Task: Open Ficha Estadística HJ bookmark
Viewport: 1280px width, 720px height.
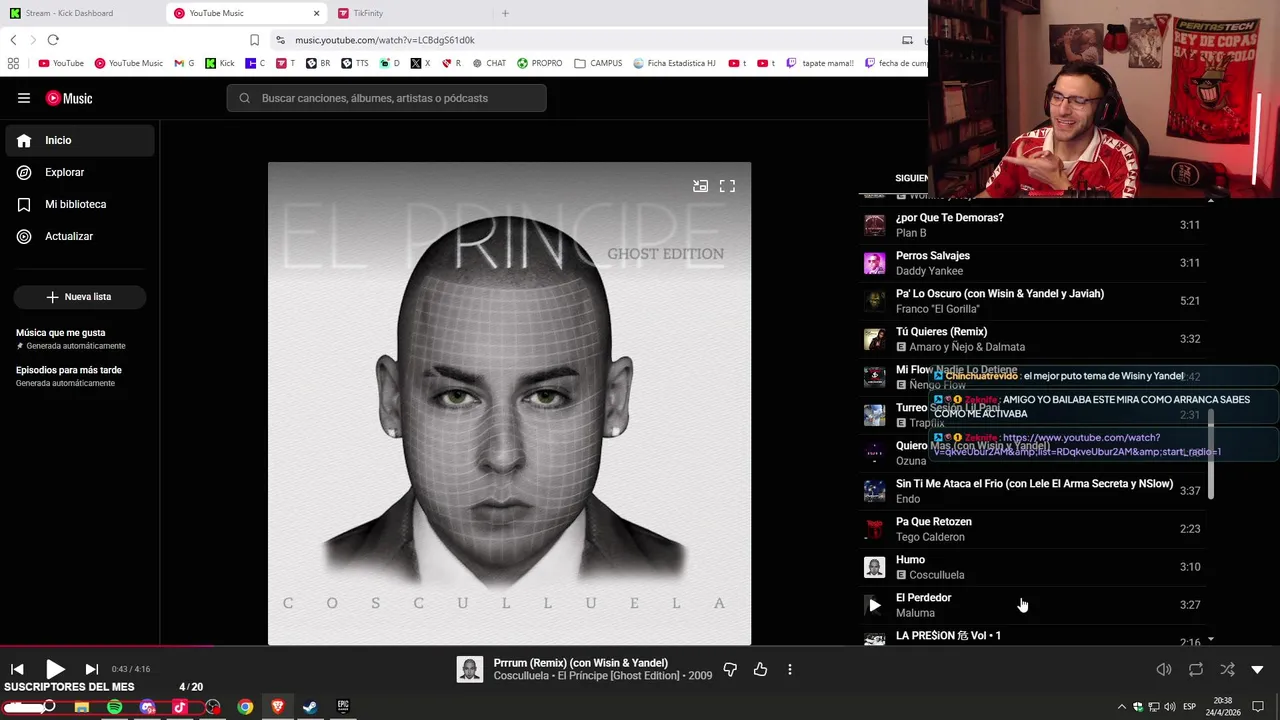Action: pos(675,63)
